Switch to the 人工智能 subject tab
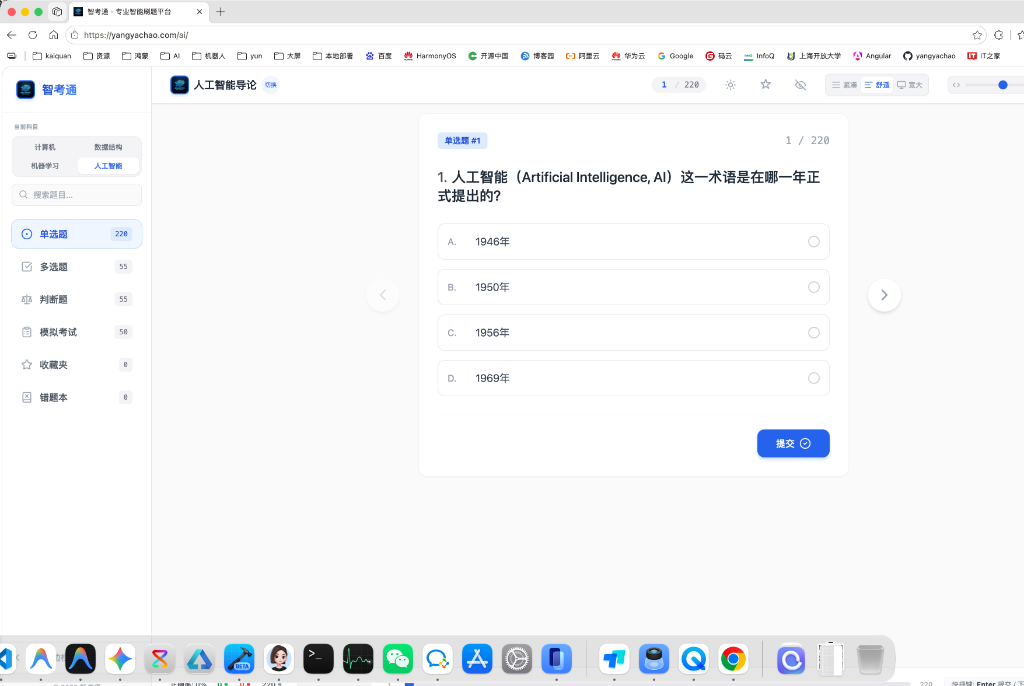Viewport: 1024px width, 686px height. [108, 166]
